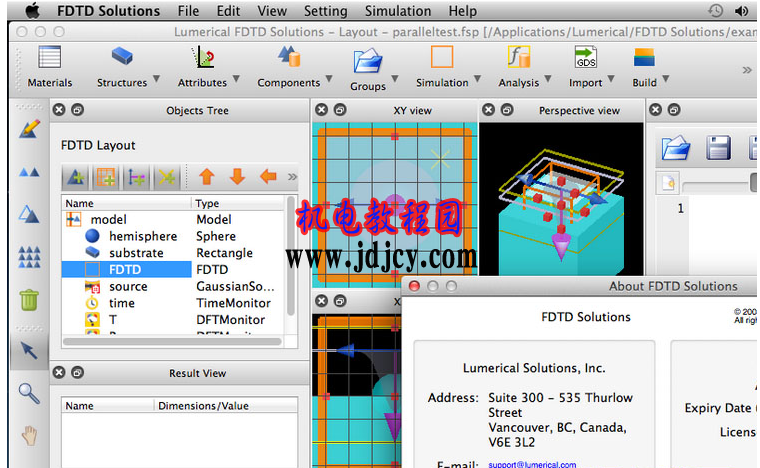Expand main toolbar overflow chevron
760x468 pixels.
tap(747, 70)
